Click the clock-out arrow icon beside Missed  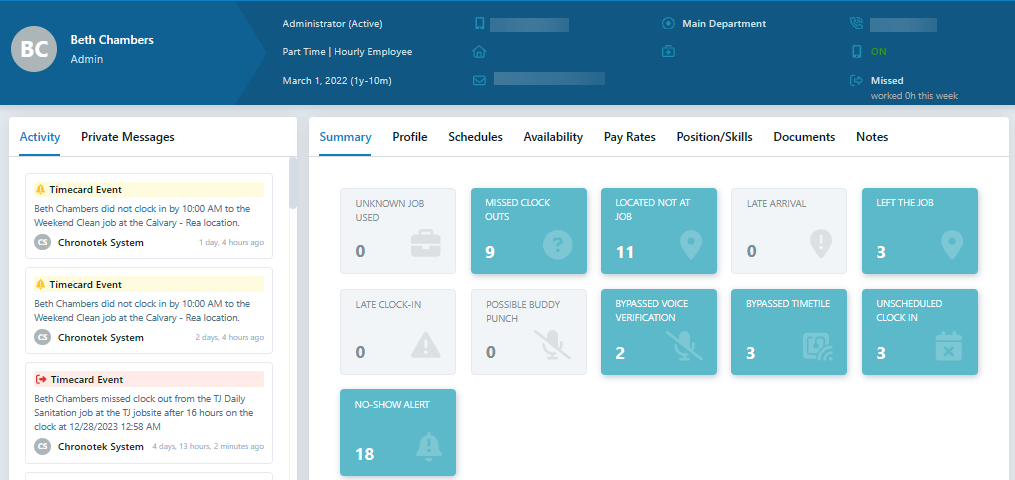point(856,81)
